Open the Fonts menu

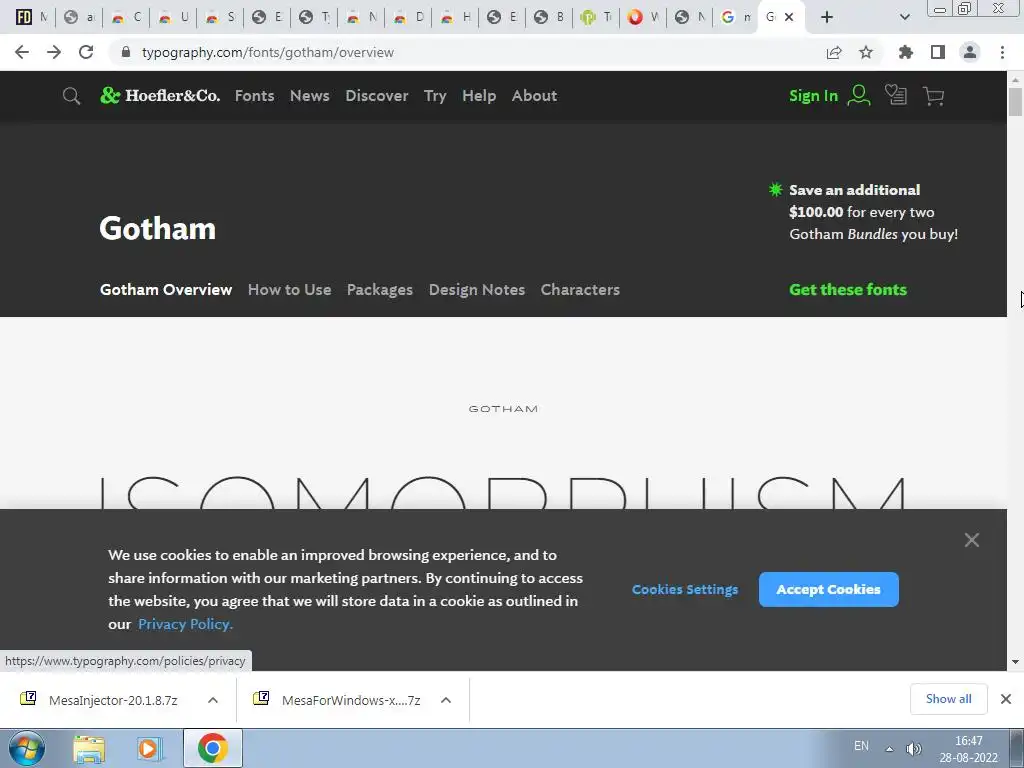(x=255, y=96)
